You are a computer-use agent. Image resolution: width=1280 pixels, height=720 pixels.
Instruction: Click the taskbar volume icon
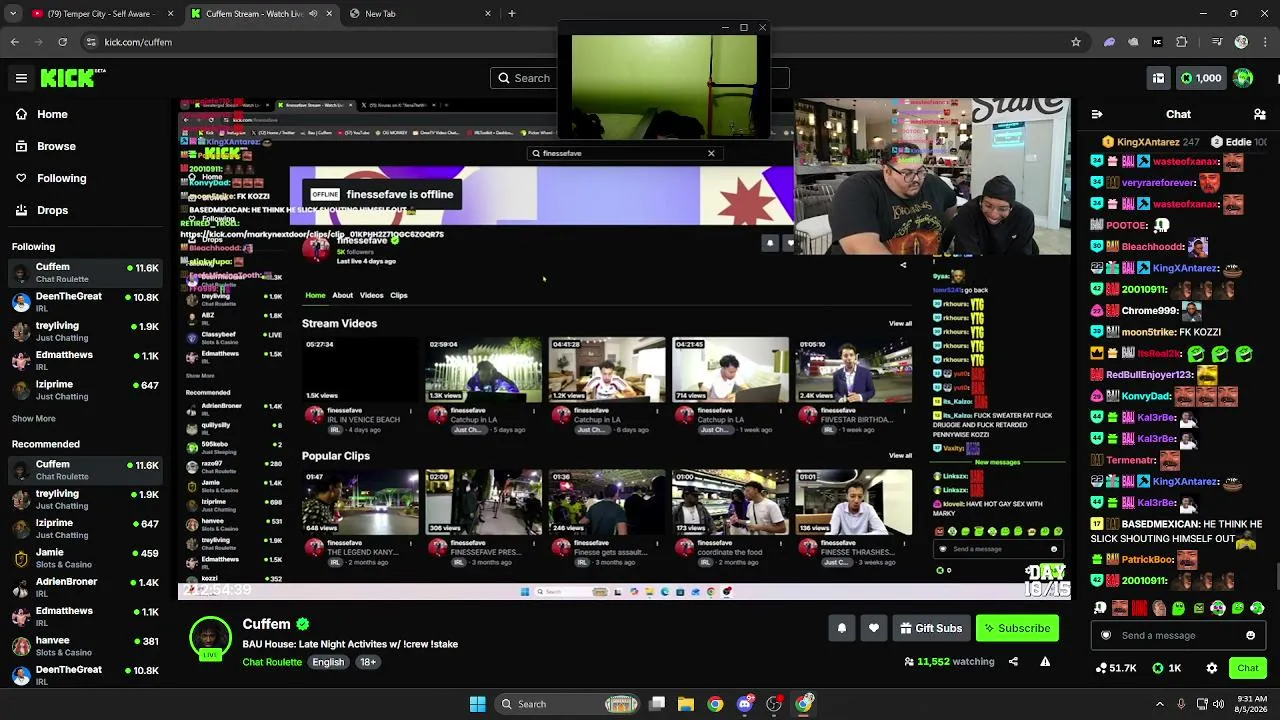(1218, 704)
